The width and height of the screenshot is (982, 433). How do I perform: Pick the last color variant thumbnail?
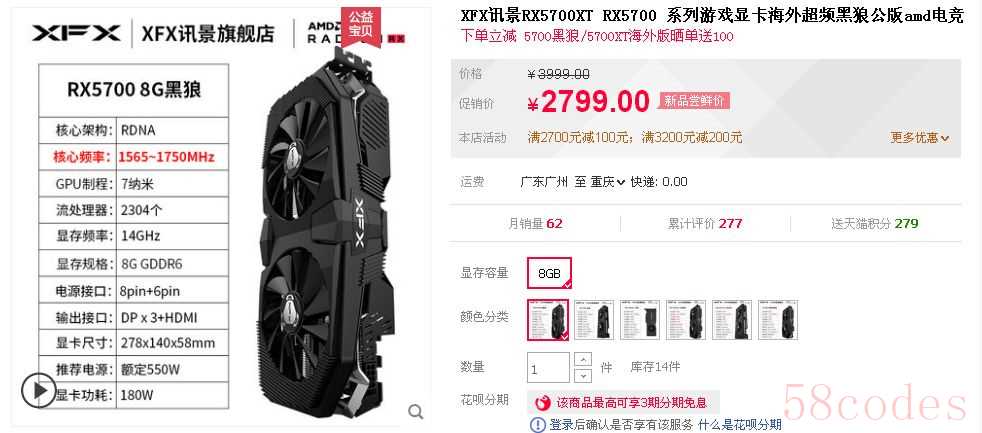click(778, 320)
